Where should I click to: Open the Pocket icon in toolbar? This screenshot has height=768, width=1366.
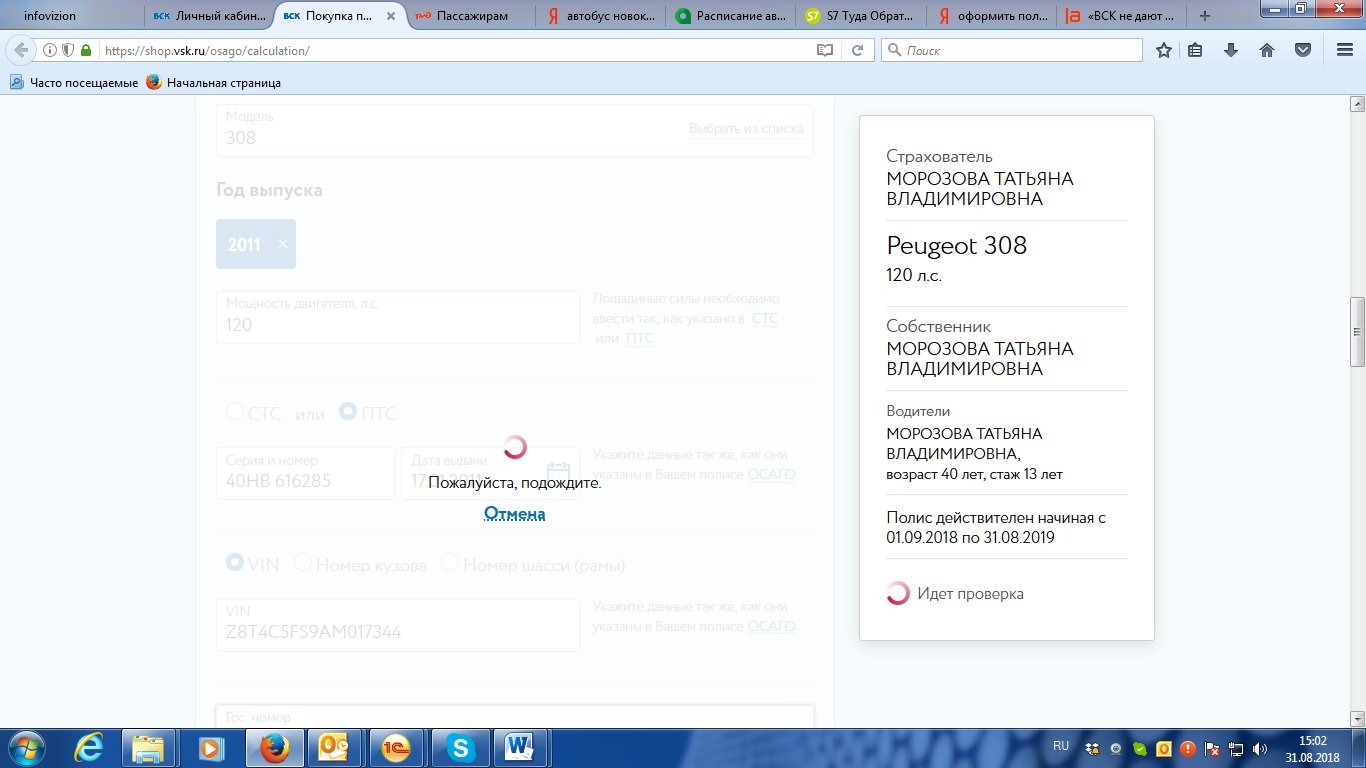pos(1303,50)
